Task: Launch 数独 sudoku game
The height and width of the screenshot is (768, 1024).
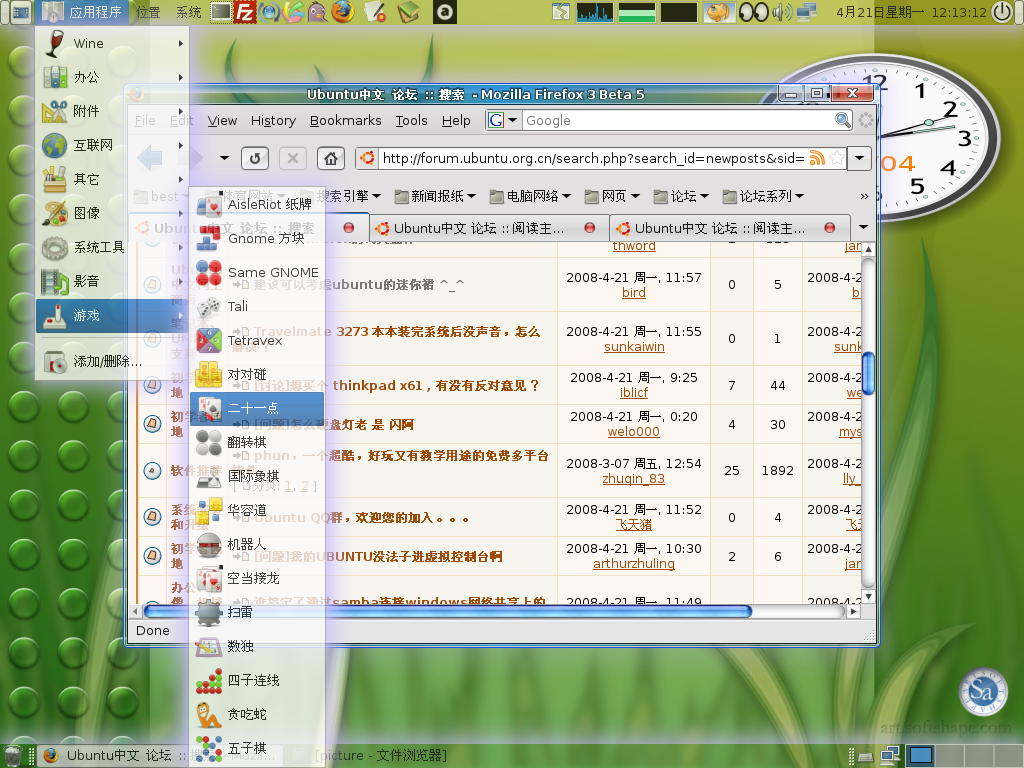Action: pos(257,646)
